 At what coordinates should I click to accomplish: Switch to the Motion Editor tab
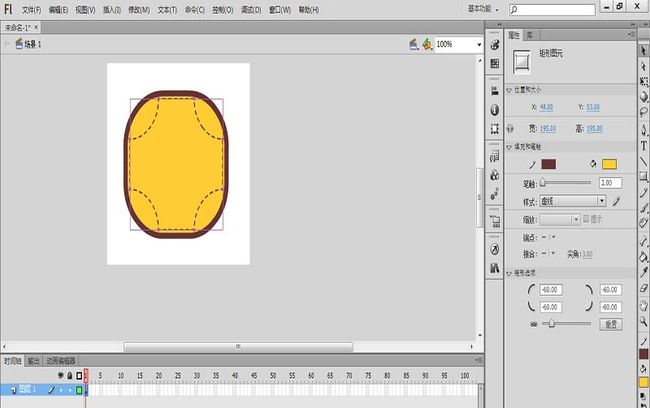(x=61, y=361)
